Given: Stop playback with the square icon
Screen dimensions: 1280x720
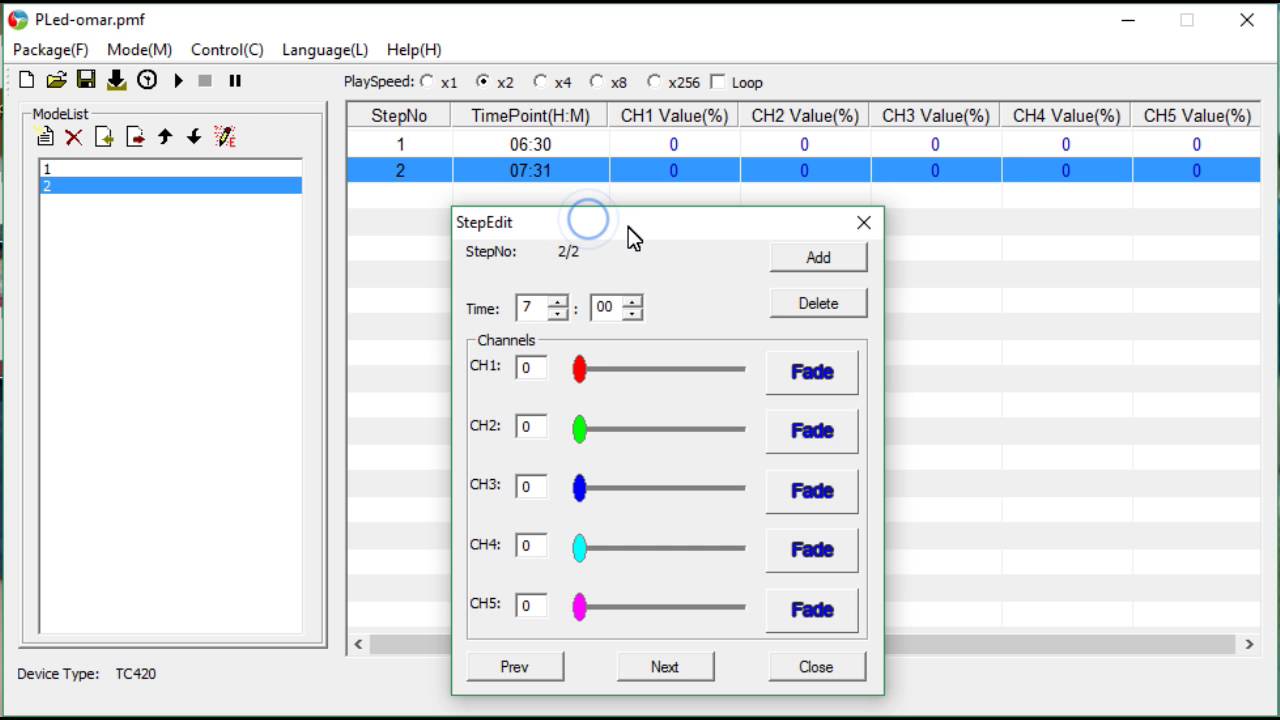Looking at the screenshot, I should (205, 80).
